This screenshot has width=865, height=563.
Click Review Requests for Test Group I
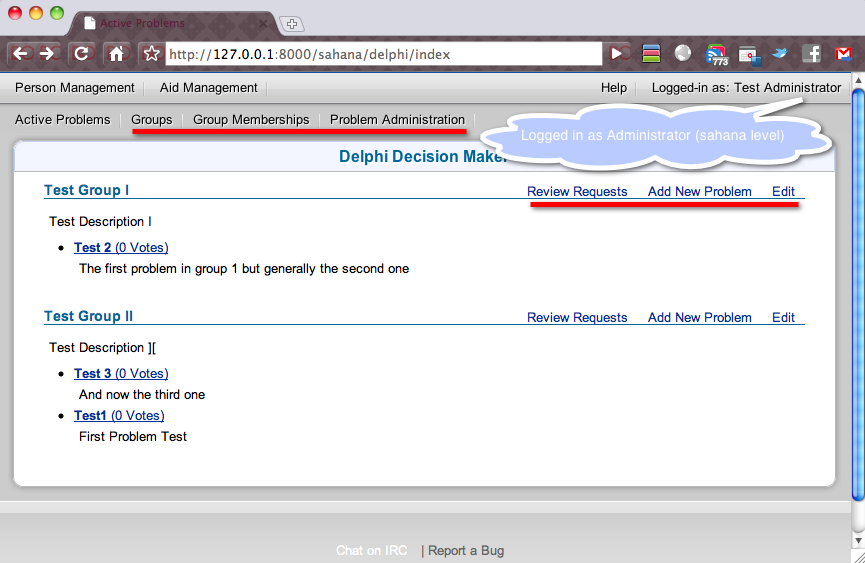click(577, 192)
